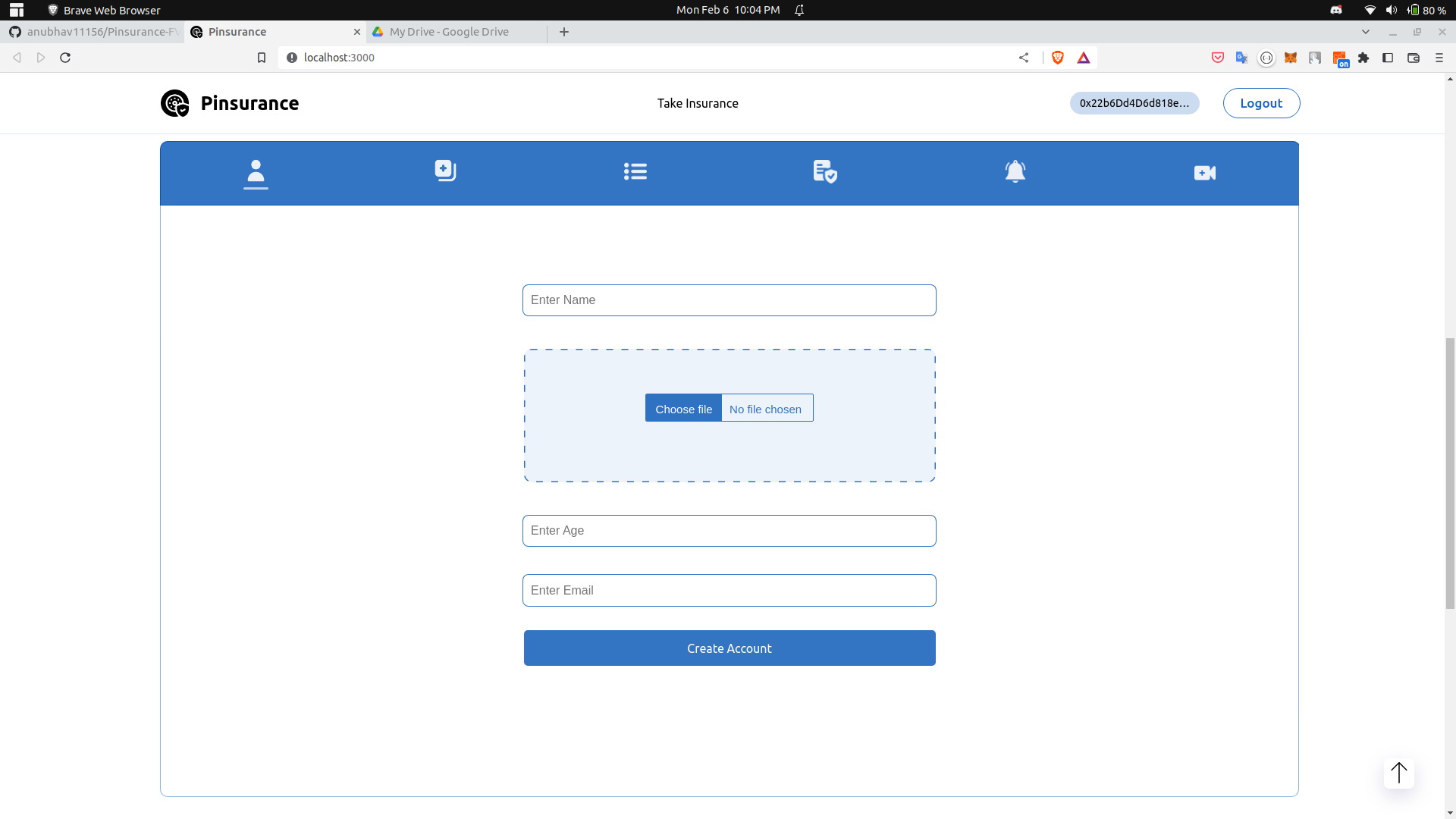Click the share icon in toolbar
1456x819 pixels.
tap(1024, 57)
